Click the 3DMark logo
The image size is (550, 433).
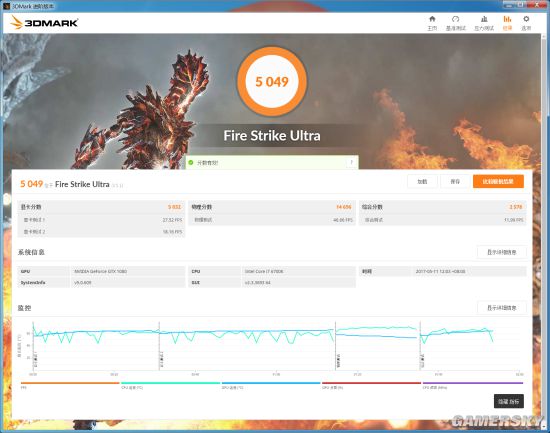point(44,23)
